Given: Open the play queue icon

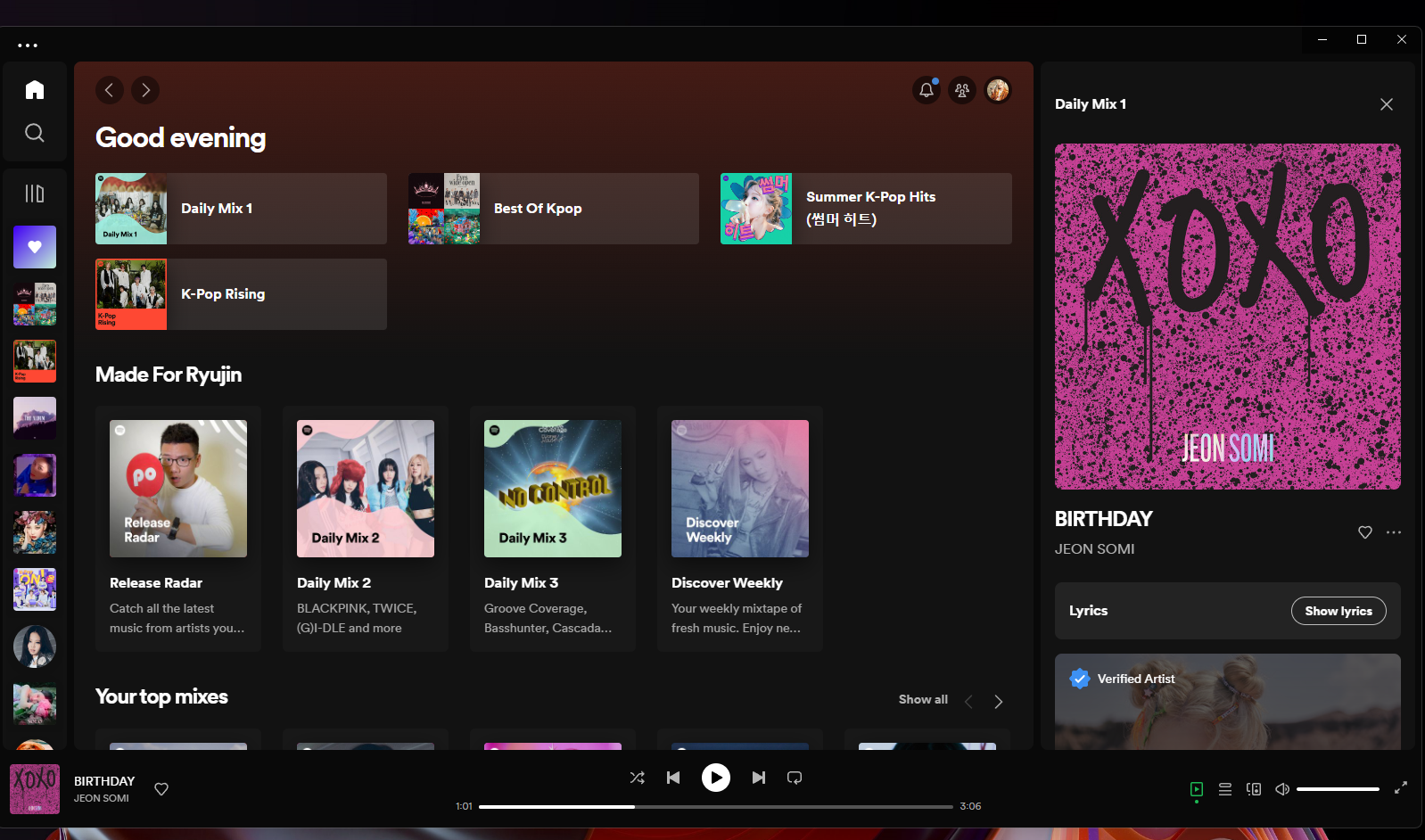Looking at the screenshot, I should [x=1225, y=789].
